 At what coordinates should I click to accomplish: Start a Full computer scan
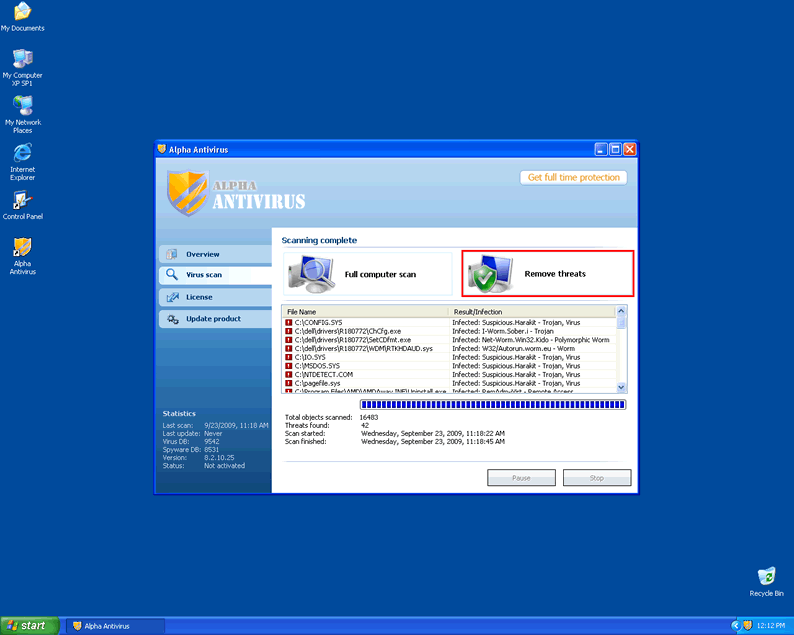367,274
